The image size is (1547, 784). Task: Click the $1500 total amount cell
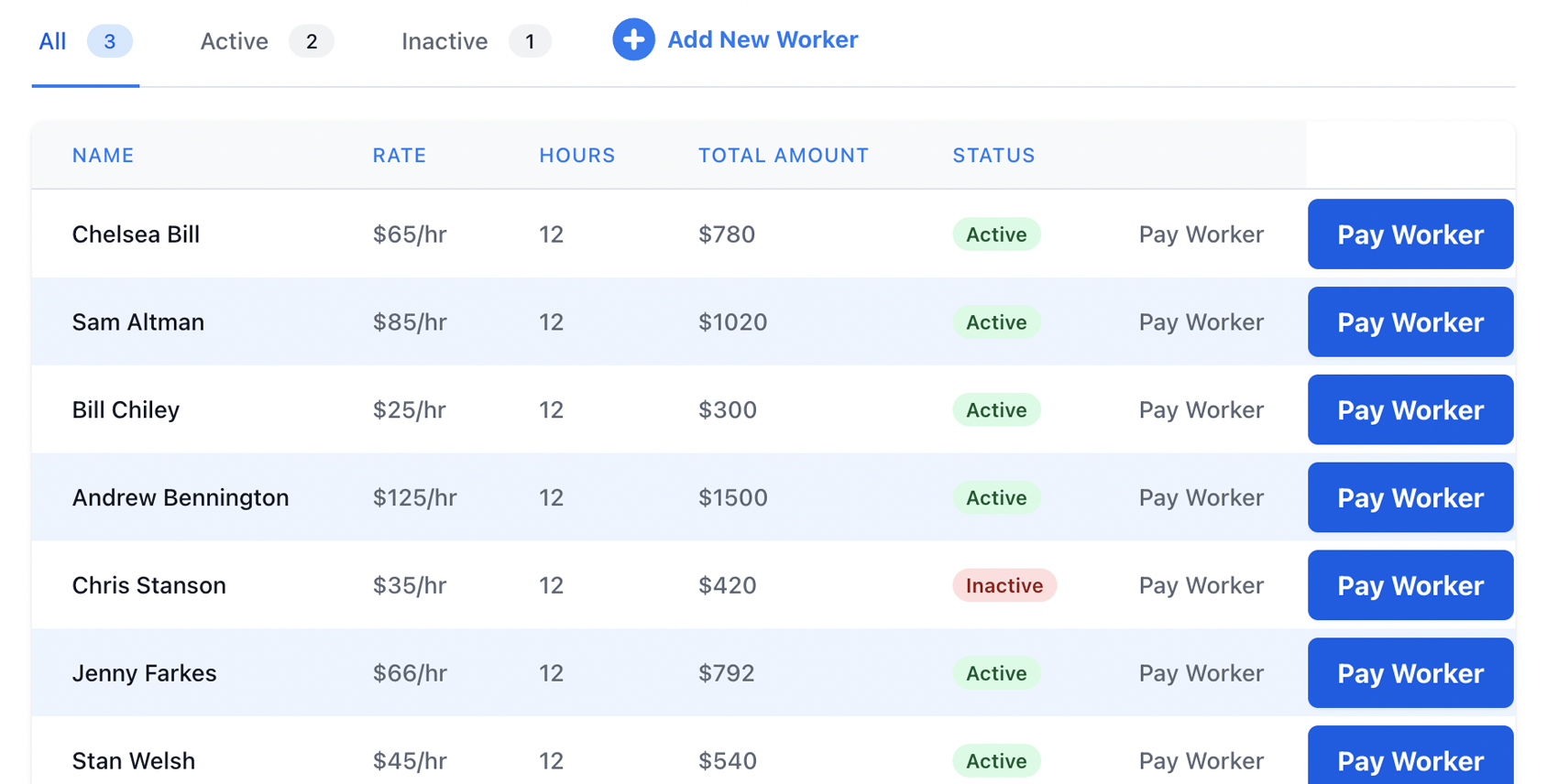733,497
